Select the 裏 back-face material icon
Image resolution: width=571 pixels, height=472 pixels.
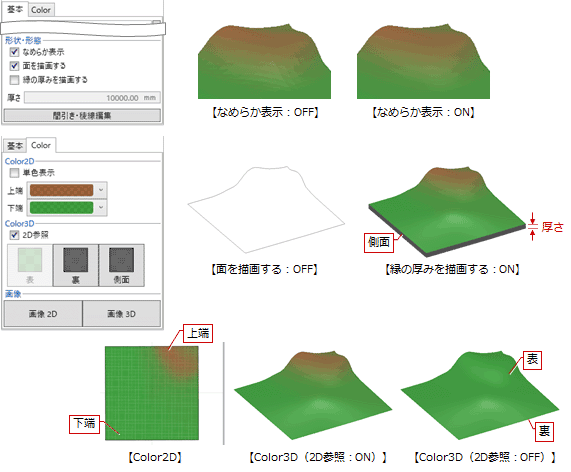76,266
